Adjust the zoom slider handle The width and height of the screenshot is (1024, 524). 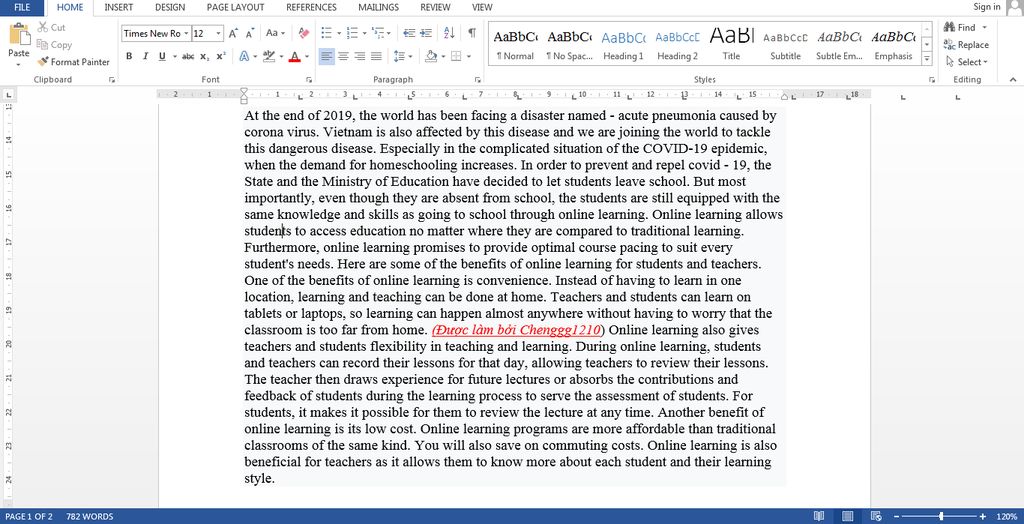point(941,516)
